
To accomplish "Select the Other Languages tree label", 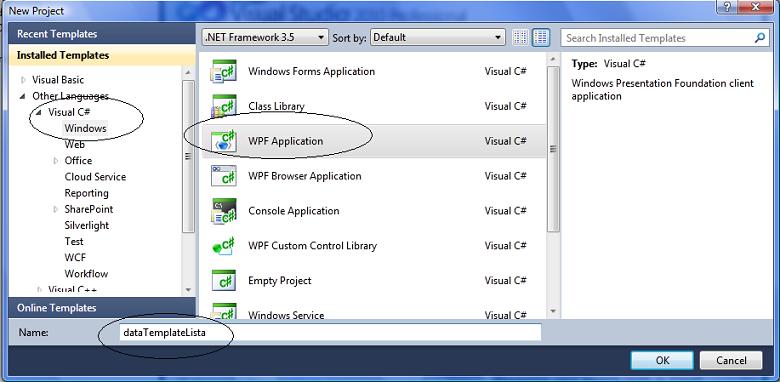I will coord(70,96).
